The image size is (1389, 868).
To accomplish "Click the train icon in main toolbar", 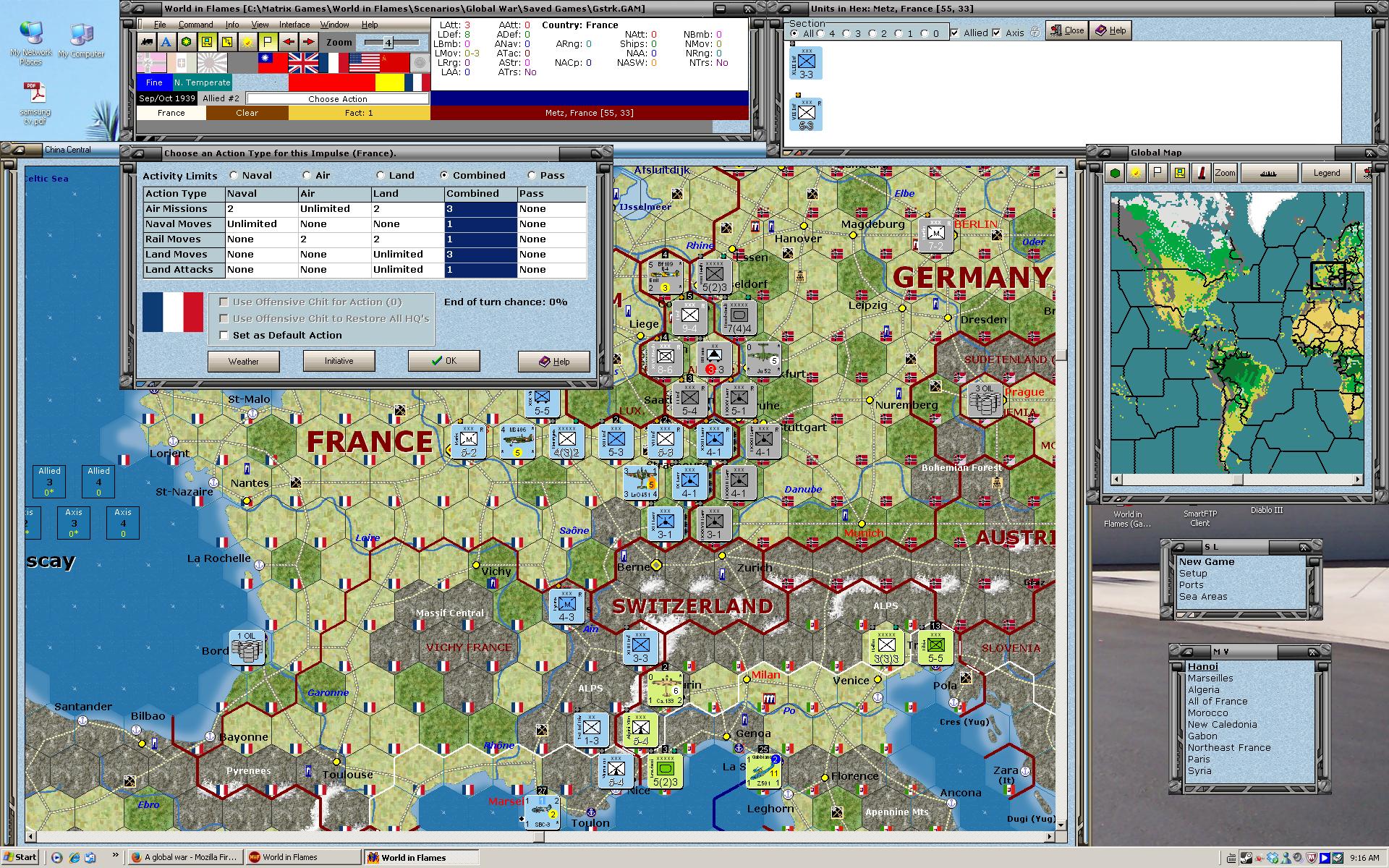I will pyautogui.click(x=148, y=42).
